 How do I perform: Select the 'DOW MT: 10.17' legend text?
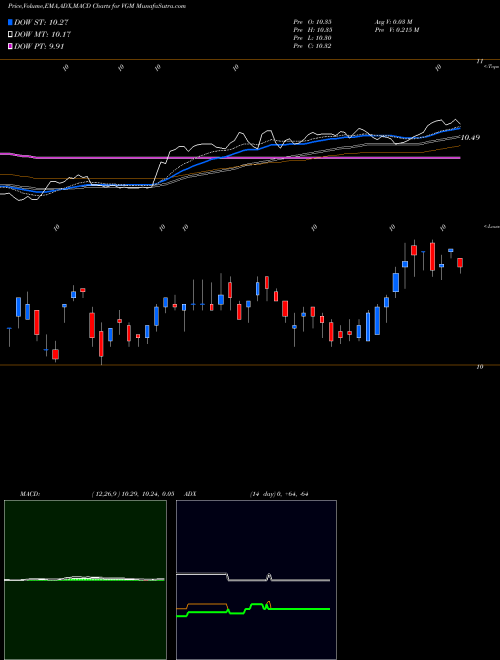coord(43,35)
